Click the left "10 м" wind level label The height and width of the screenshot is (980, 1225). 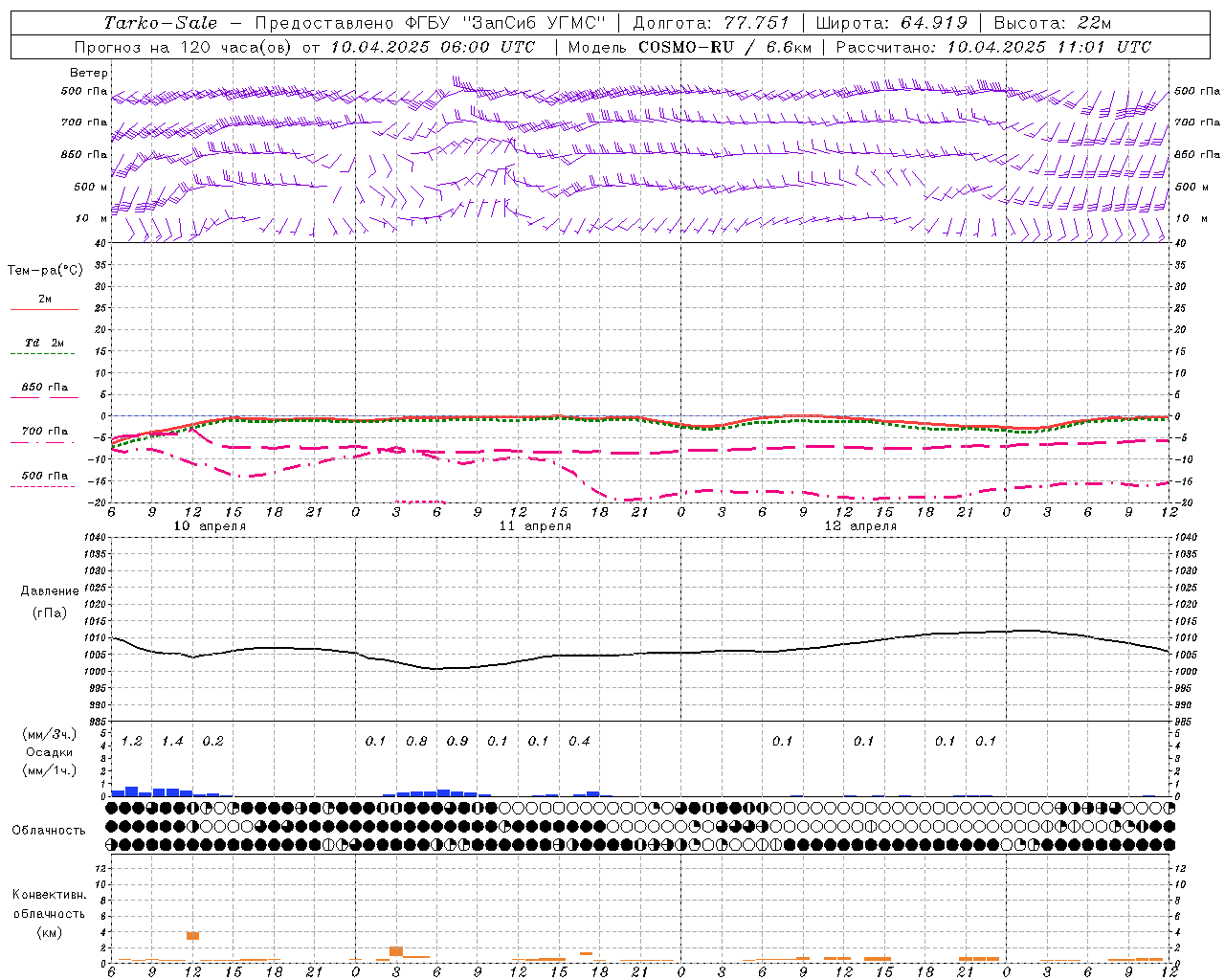(x=92, y=218)
